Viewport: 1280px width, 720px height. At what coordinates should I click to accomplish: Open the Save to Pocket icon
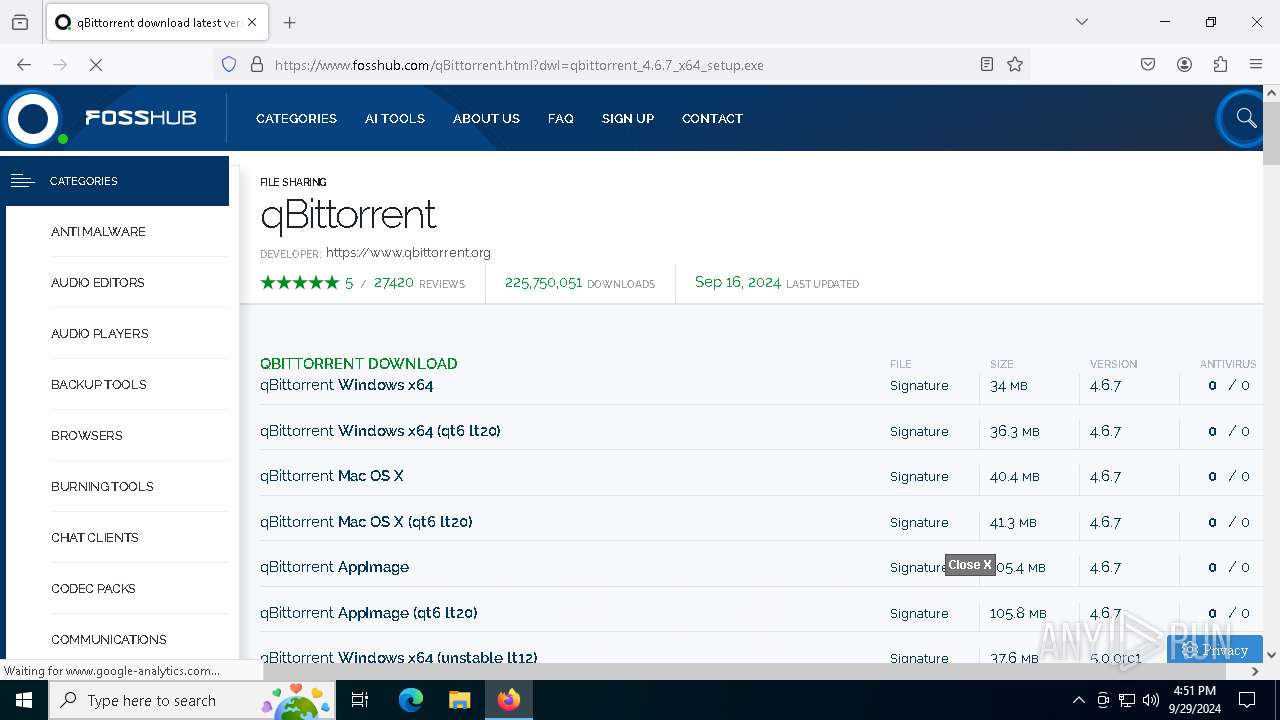[1148, 65]
